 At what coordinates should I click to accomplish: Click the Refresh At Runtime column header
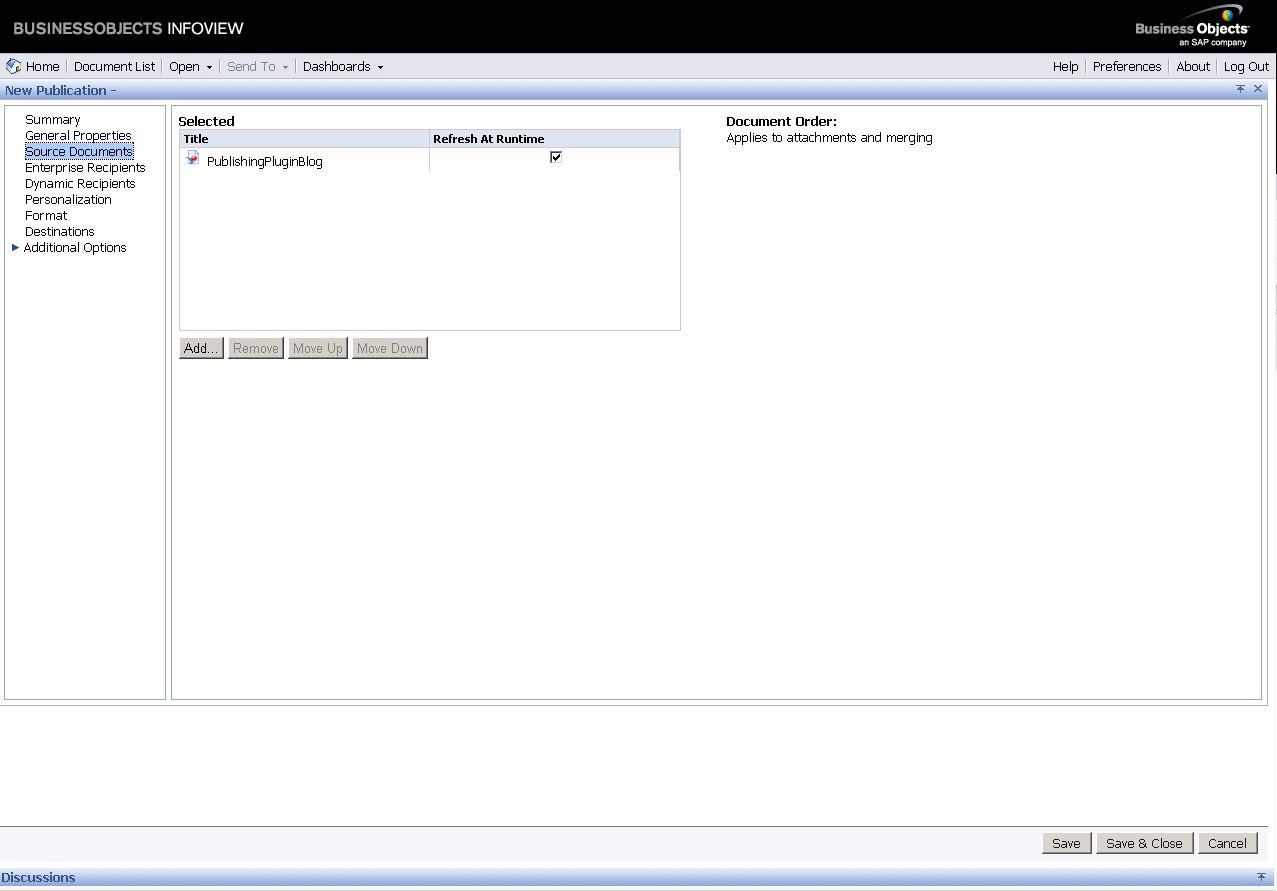click(x=555, y=139)
